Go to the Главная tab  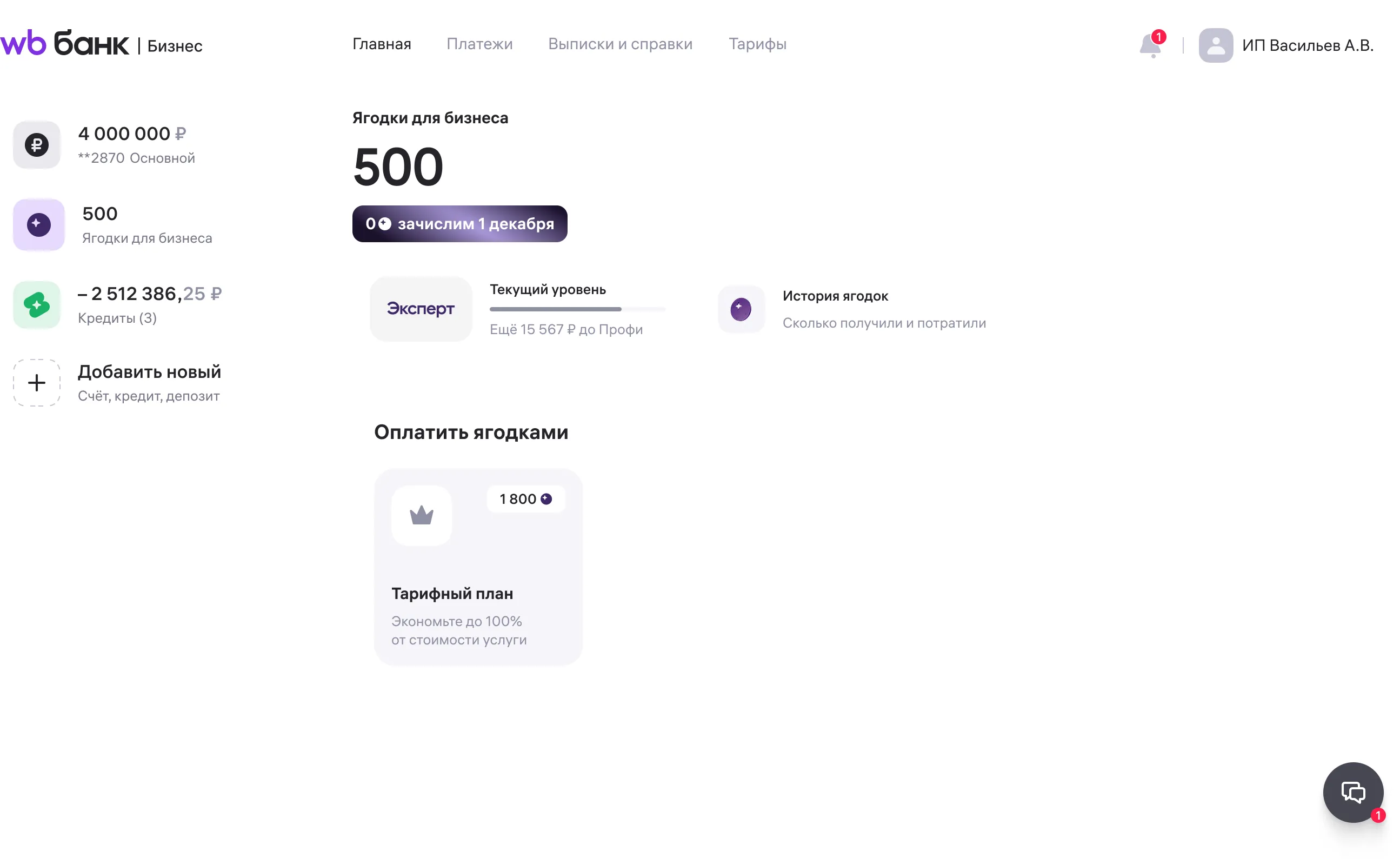[382, 44]
